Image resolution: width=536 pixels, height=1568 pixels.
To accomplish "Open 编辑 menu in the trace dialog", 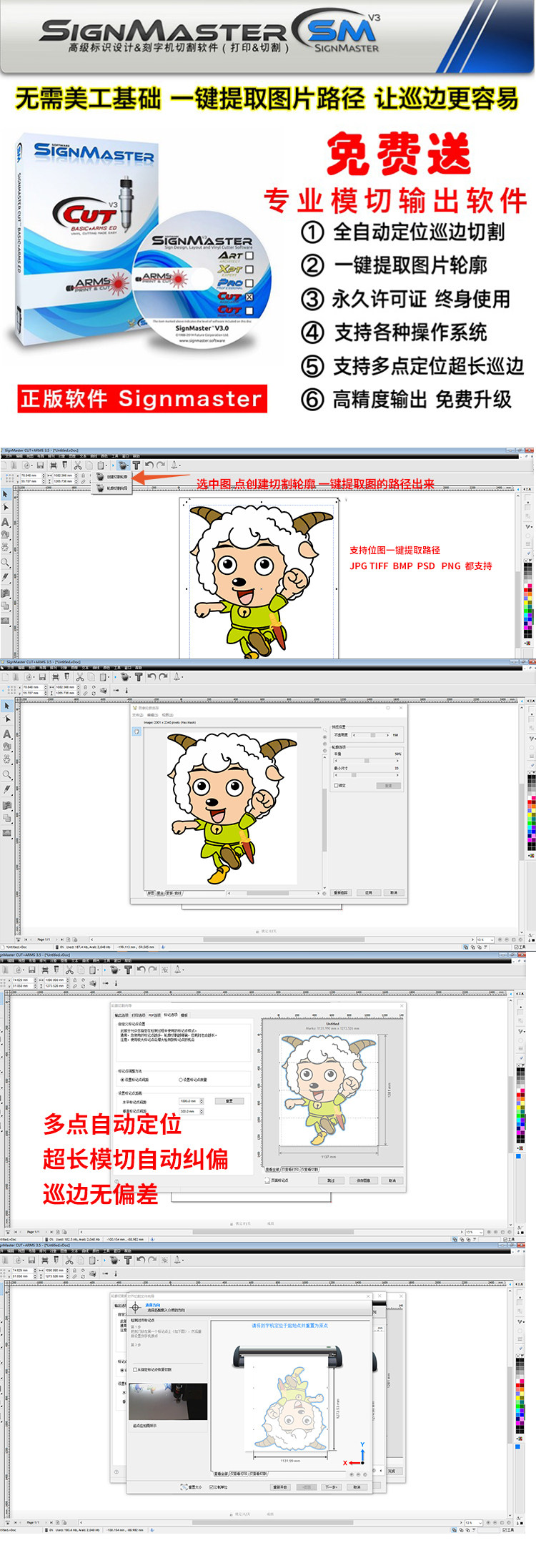I will (x=152, y=715).
